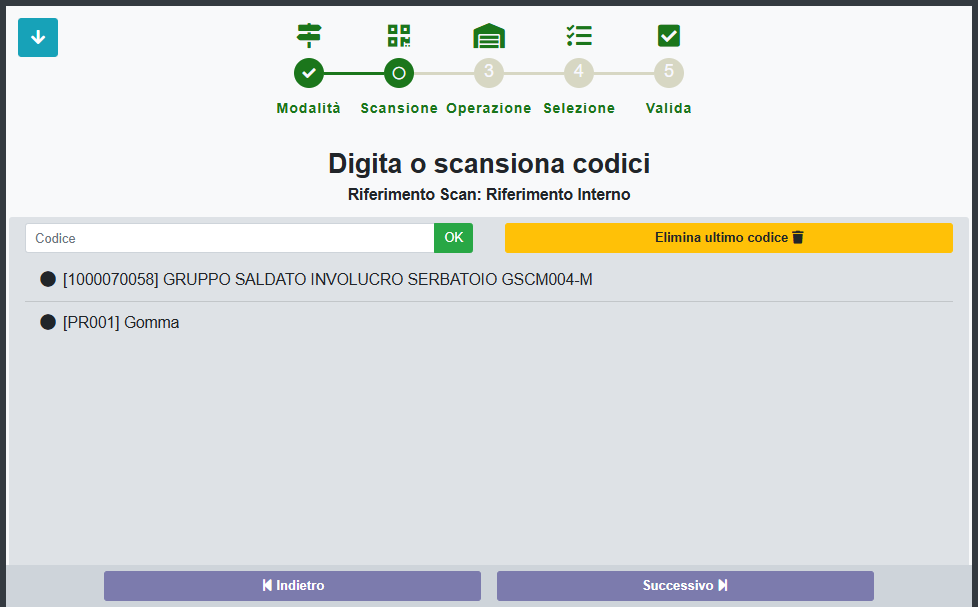The width and height of the screenshot is (978, 607).
Task: Click the Operazione step label
Action: (489, 109)
